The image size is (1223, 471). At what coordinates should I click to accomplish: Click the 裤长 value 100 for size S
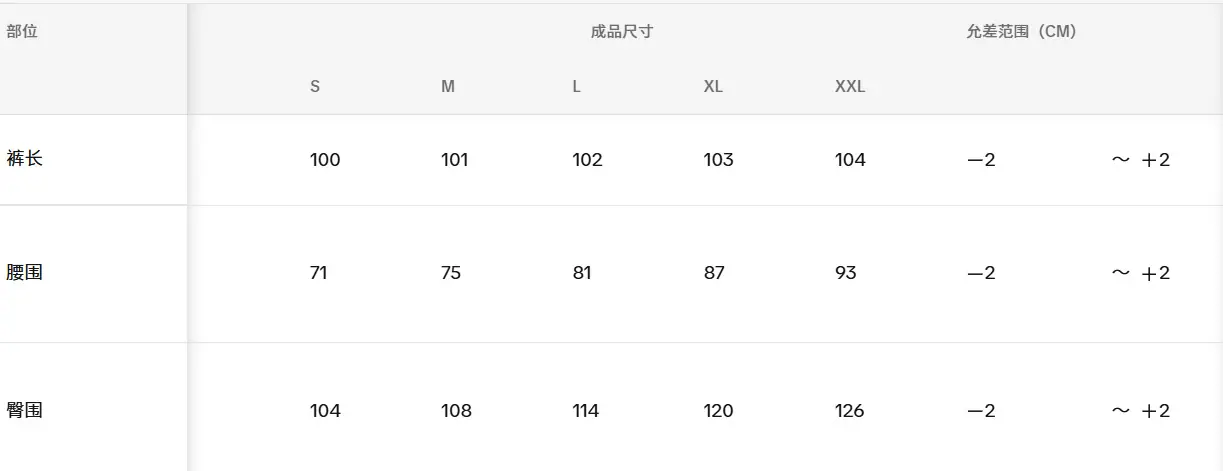(325, 160)
